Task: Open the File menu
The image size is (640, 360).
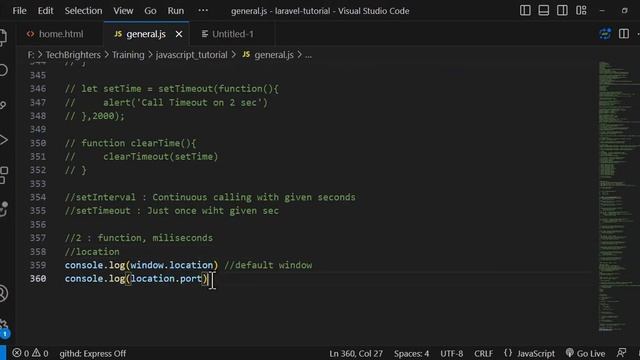Action: pos(19,11)
